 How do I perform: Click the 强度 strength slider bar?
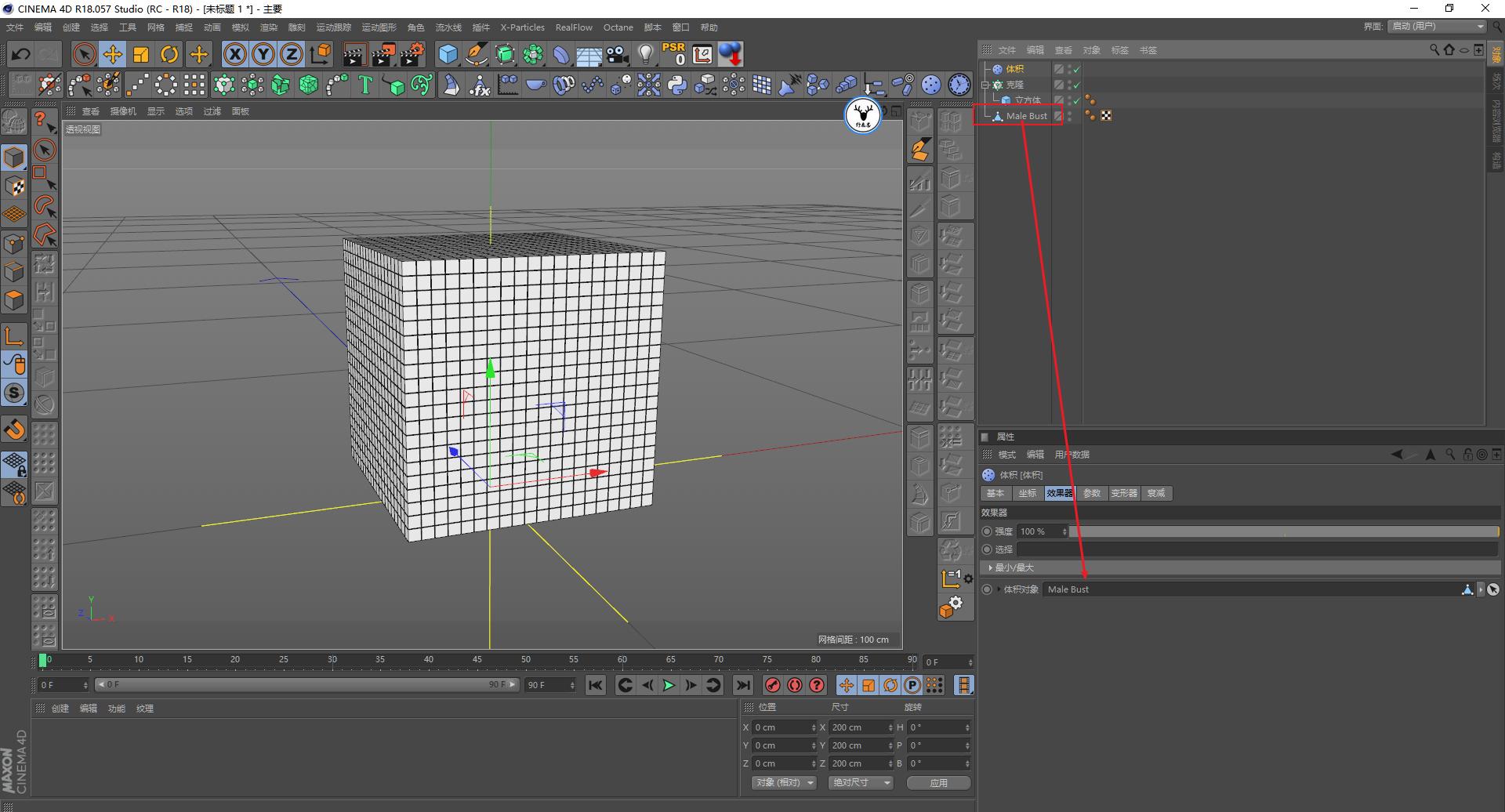point(1283,531)
